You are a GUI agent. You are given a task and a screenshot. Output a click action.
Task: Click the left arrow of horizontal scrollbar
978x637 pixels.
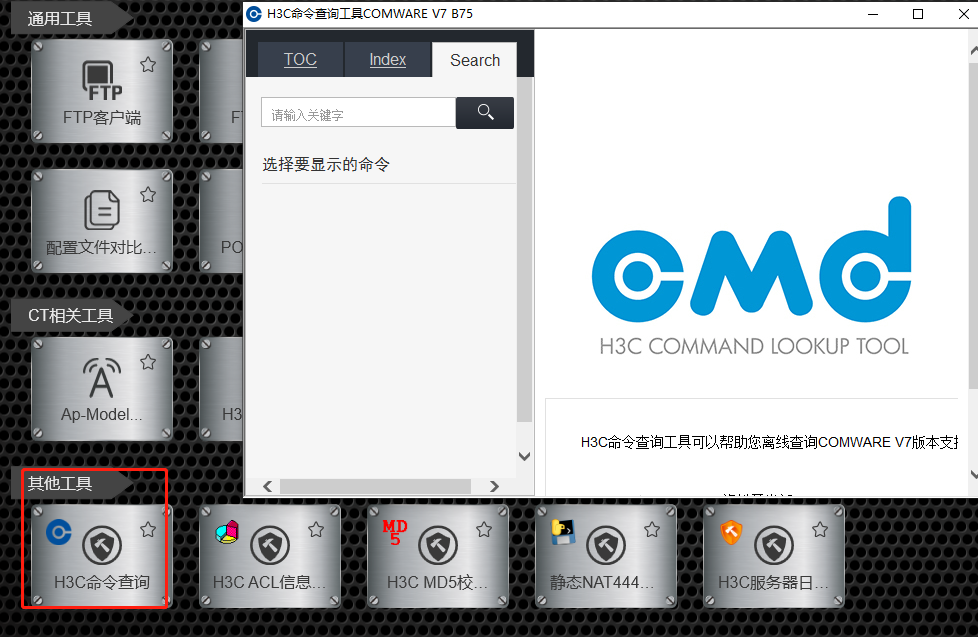click(268, 486)
